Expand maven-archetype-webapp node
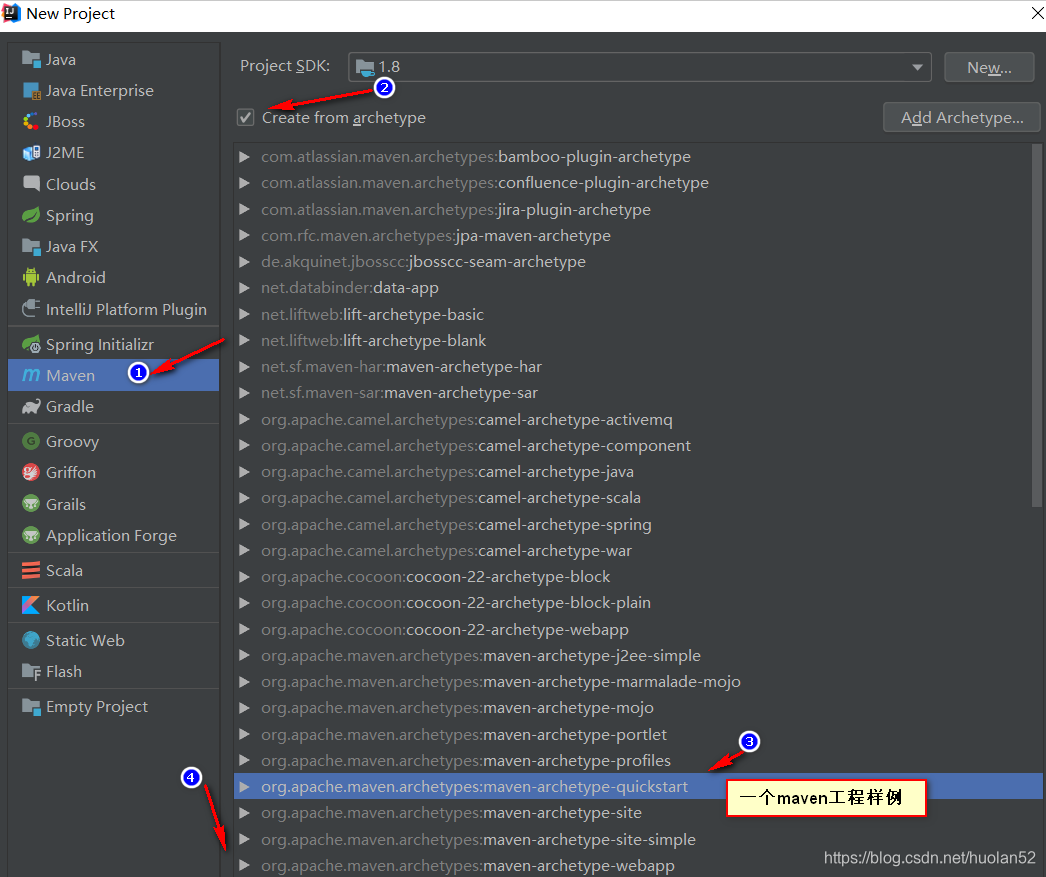The width and height of the screenshot is (1046, 877). pyautogui.click(x=245, y=866)
